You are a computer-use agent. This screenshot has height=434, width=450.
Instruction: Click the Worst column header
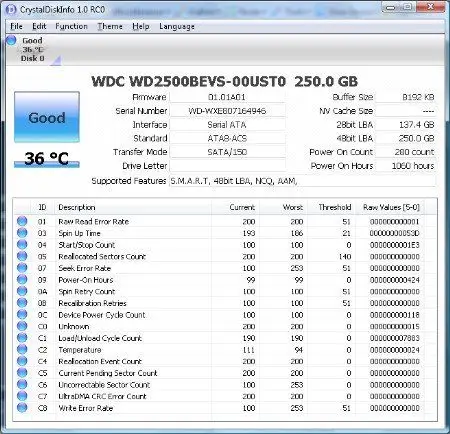[x=283, y=207]
